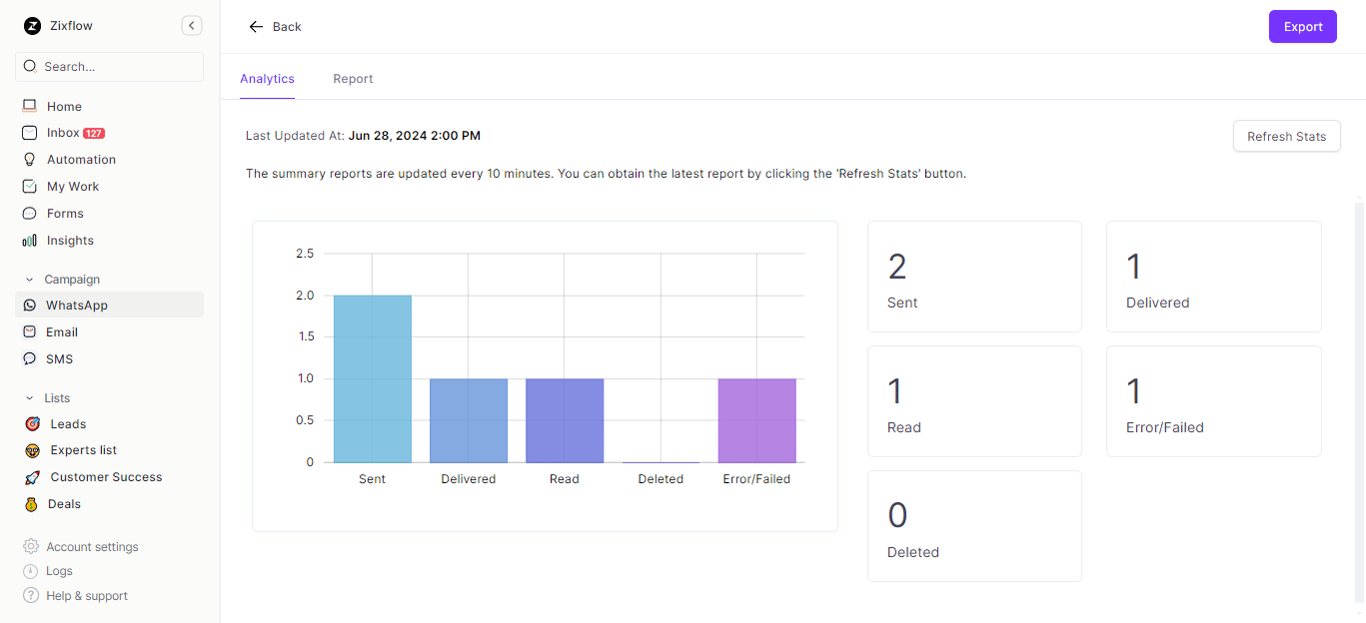The image size is (1366, 623).
Task: Collapse the left sidebar
Action: point(191,25)
